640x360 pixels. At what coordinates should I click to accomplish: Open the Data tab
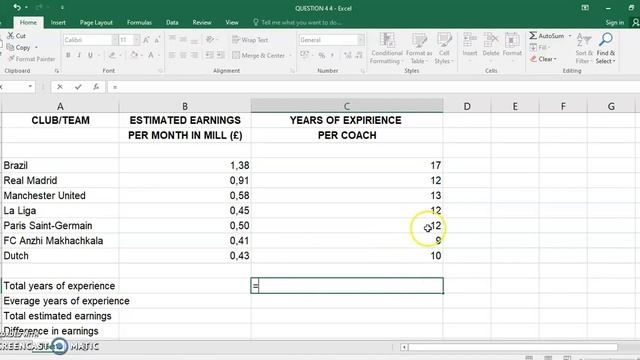click(x=172, y=22)
